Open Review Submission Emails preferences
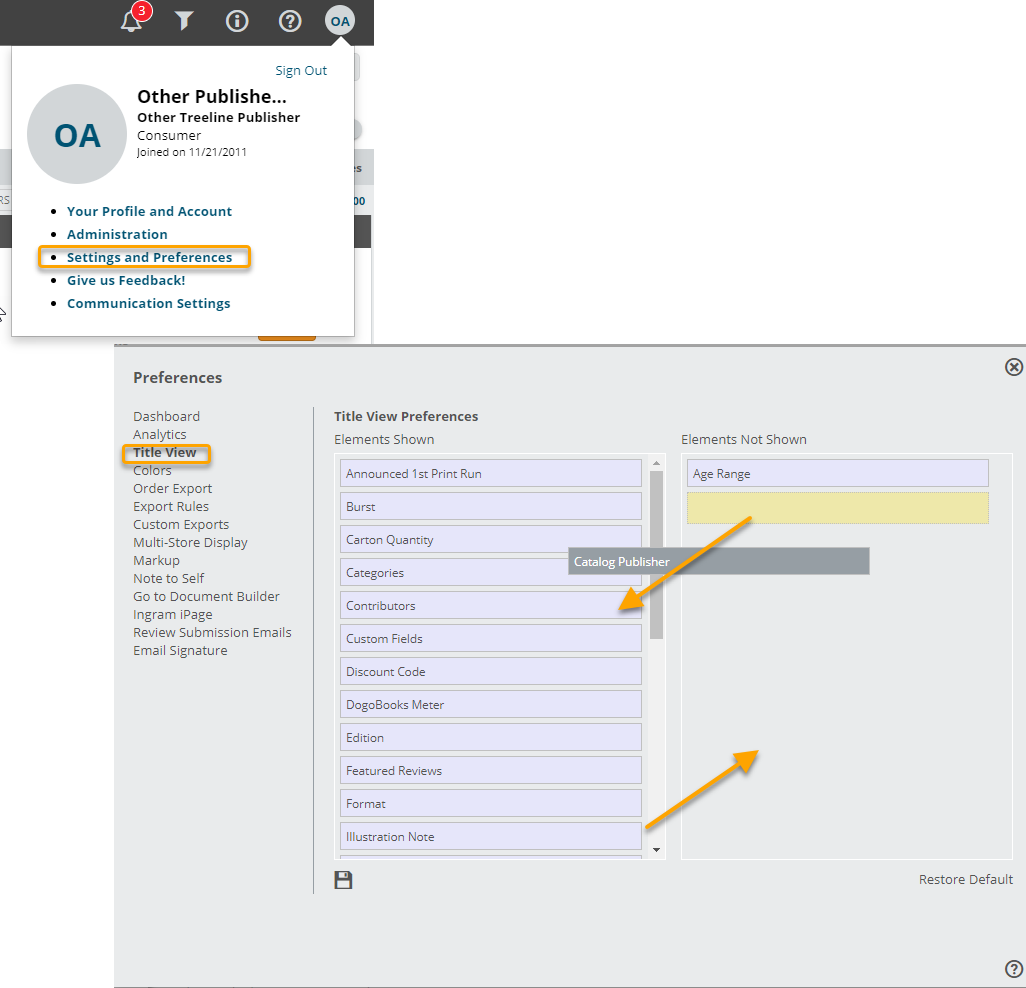1026x988 pixels. coord(212,632)
